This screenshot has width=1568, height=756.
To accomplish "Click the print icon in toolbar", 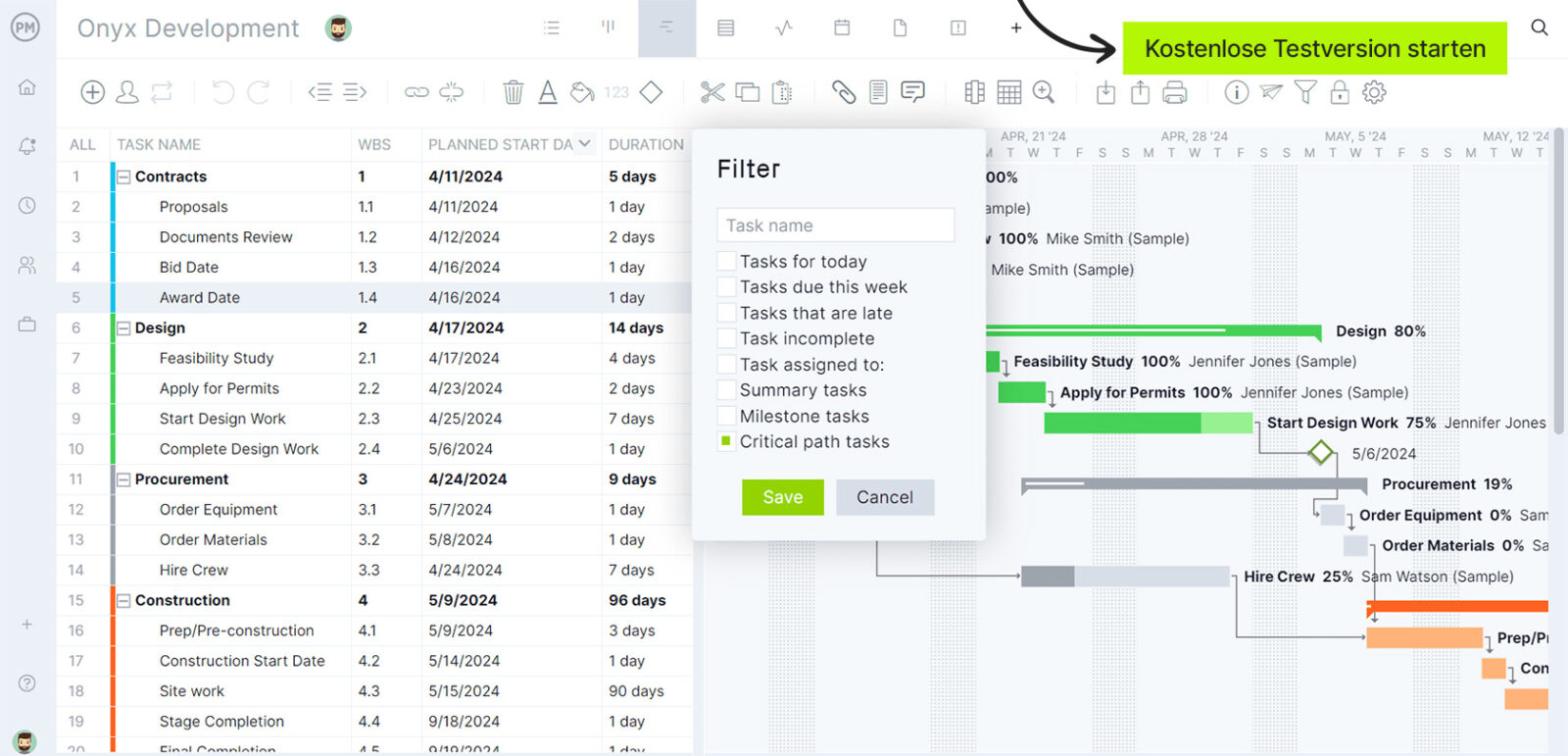I will (1174, 92).
